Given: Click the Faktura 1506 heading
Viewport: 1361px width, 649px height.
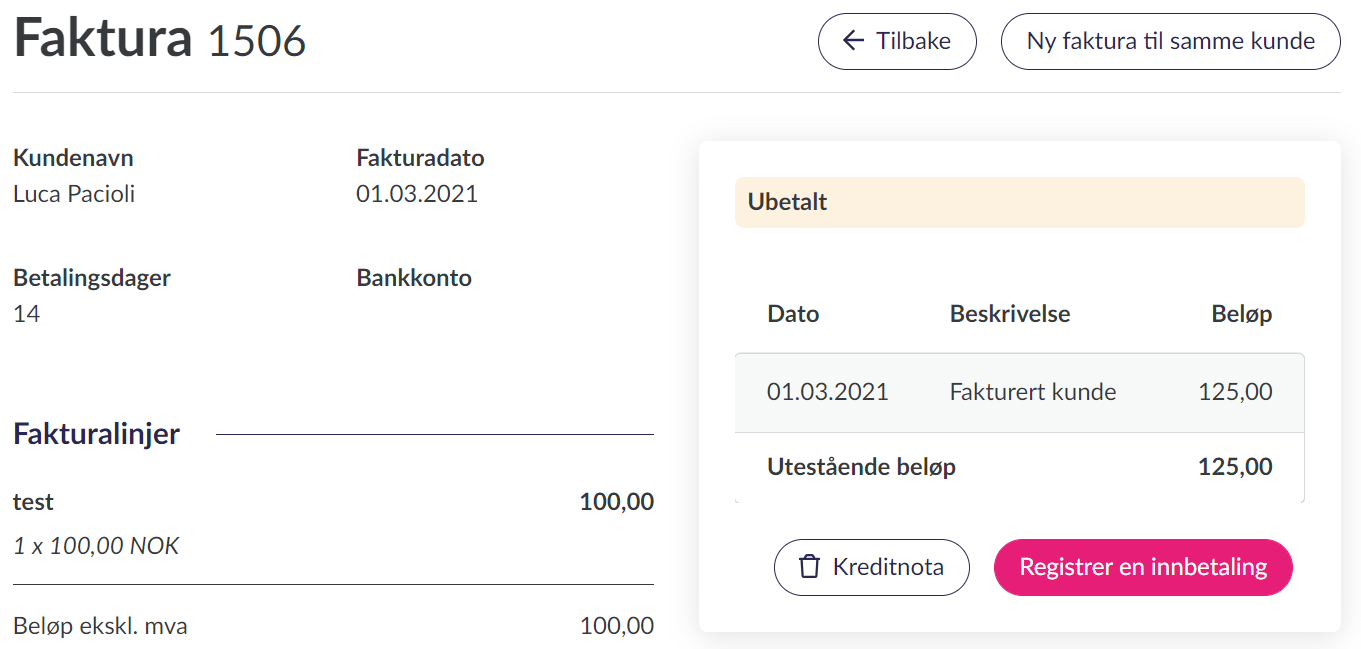Looking at the screenshot, I should 160,41.
